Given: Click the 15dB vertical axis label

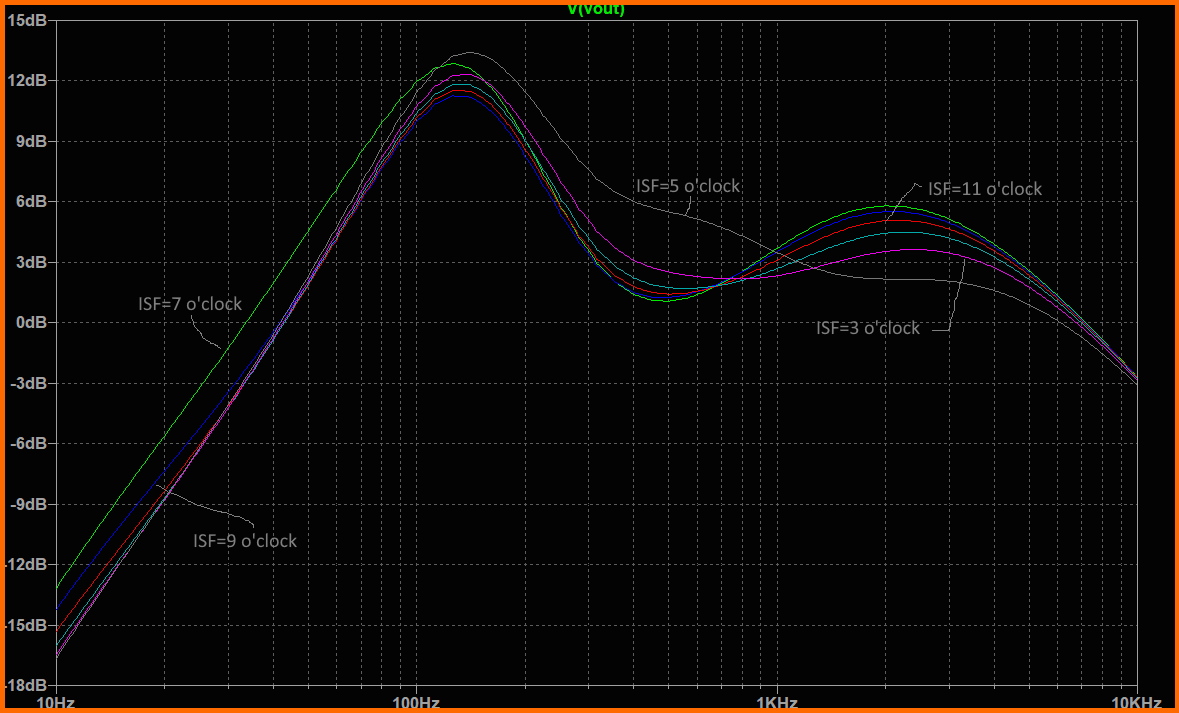Looking at the screenshot, I should [30, 20].
